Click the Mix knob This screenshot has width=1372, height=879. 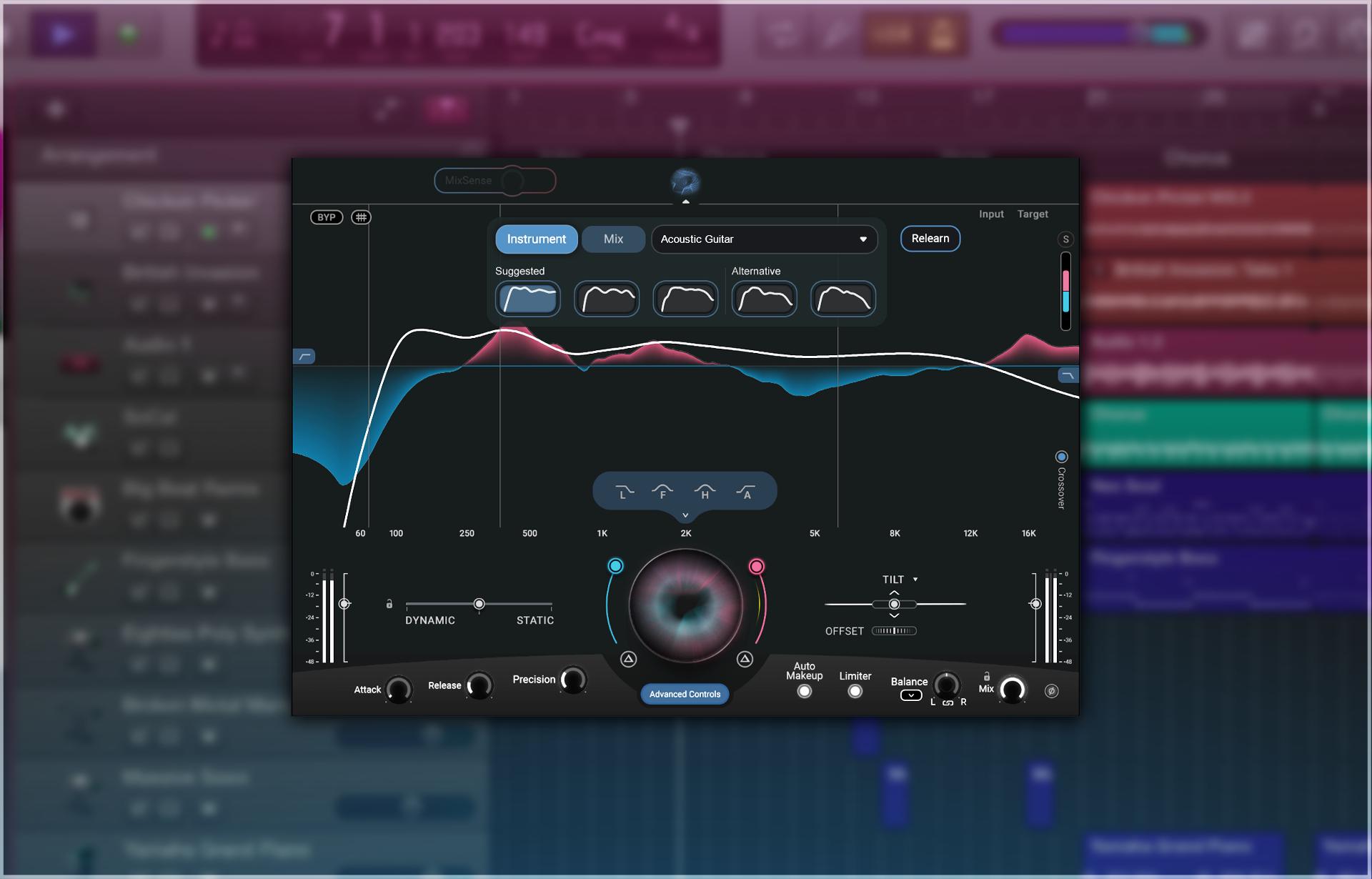1012,690
